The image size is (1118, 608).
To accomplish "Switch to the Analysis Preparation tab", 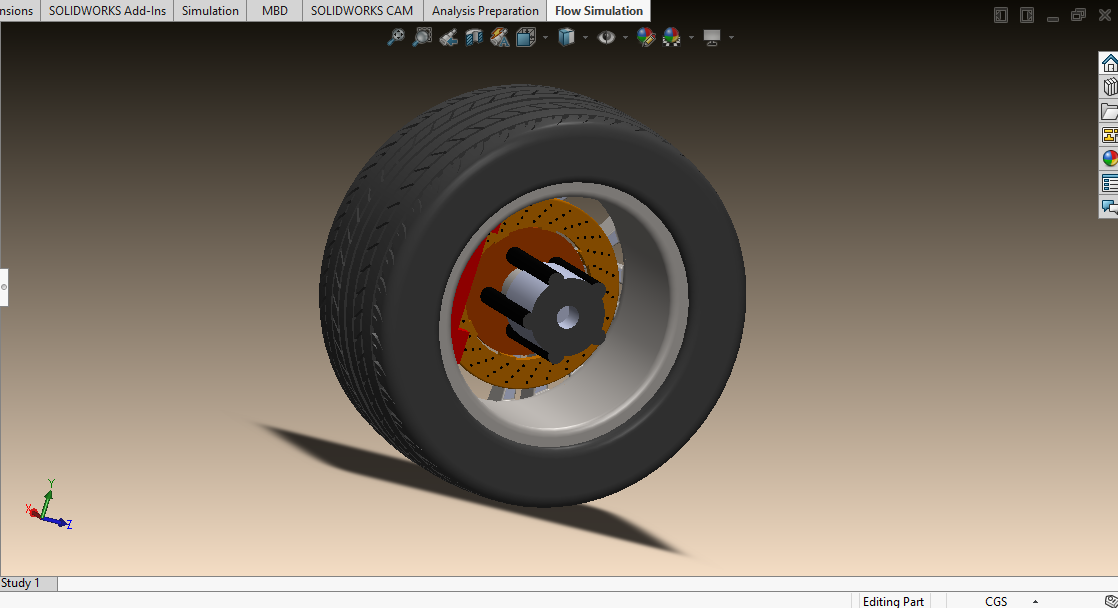I will point(485,11).
